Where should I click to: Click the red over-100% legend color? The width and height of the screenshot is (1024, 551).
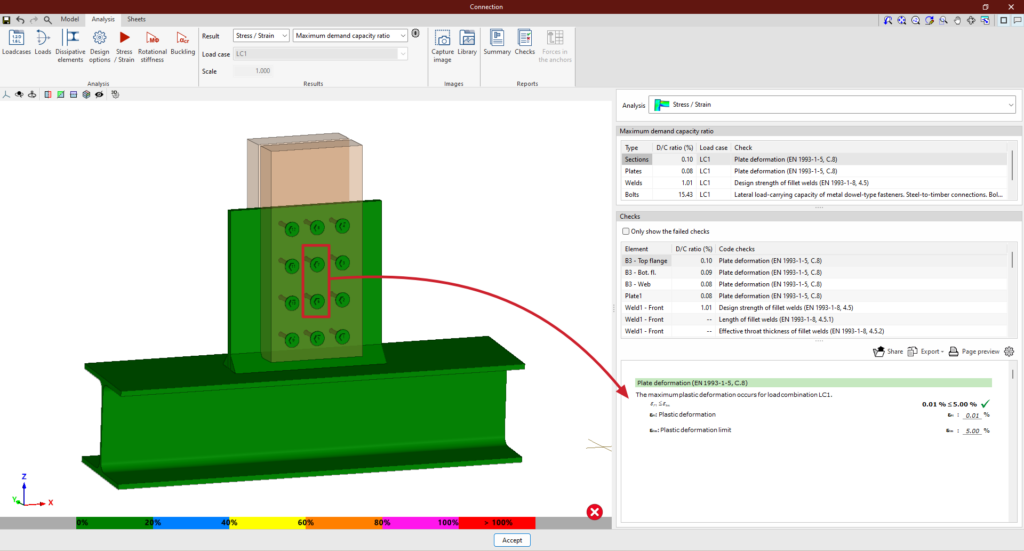[497, 523]
